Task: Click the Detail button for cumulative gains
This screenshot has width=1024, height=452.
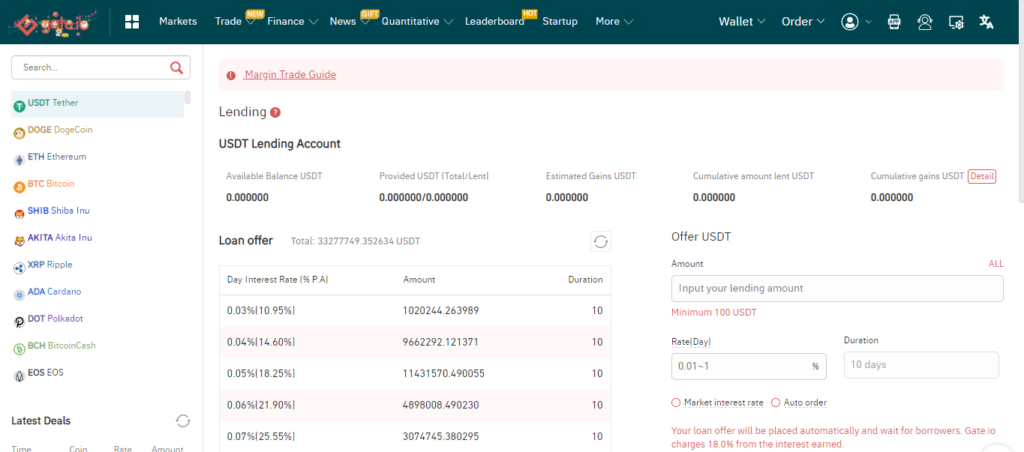Action: 982,176
